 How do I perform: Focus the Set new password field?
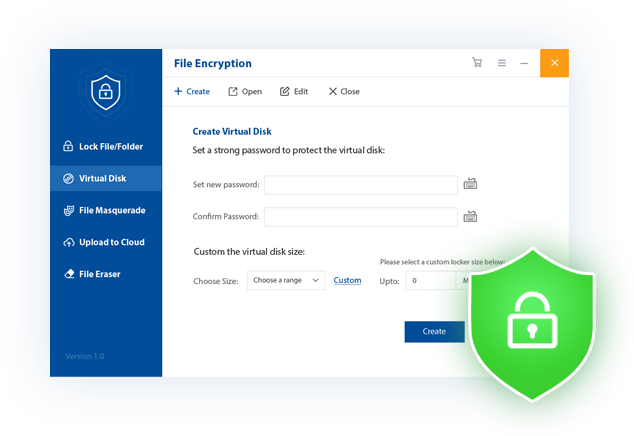click(x=361, y=185)
